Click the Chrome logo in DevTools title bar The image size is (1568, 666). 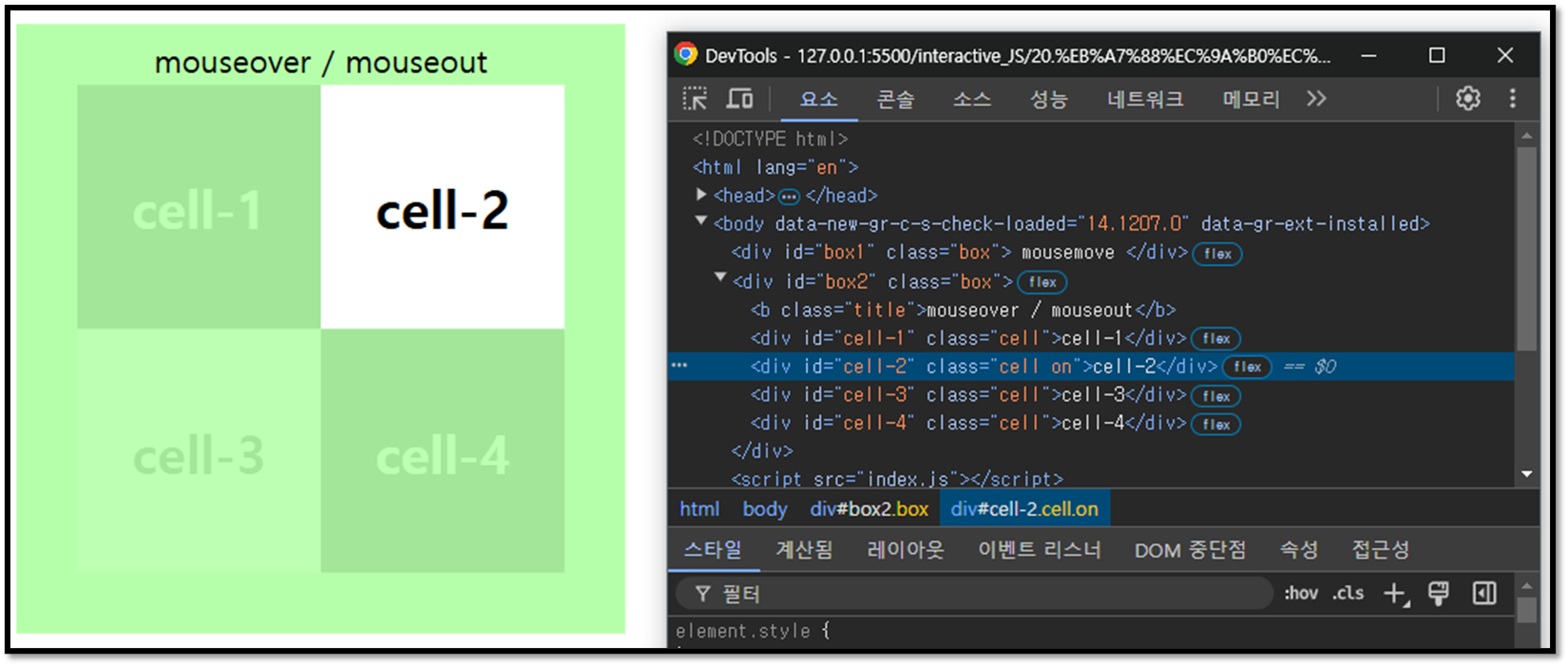[685, 54]
